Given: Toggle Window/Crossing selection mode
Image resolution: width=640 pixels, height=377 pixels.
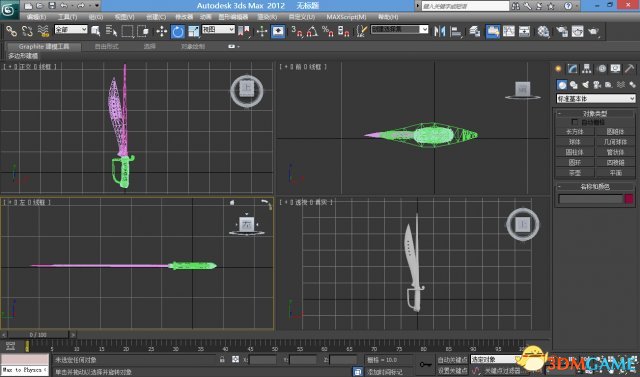Looking at the screenshot, I should click(x=143, y=31).
